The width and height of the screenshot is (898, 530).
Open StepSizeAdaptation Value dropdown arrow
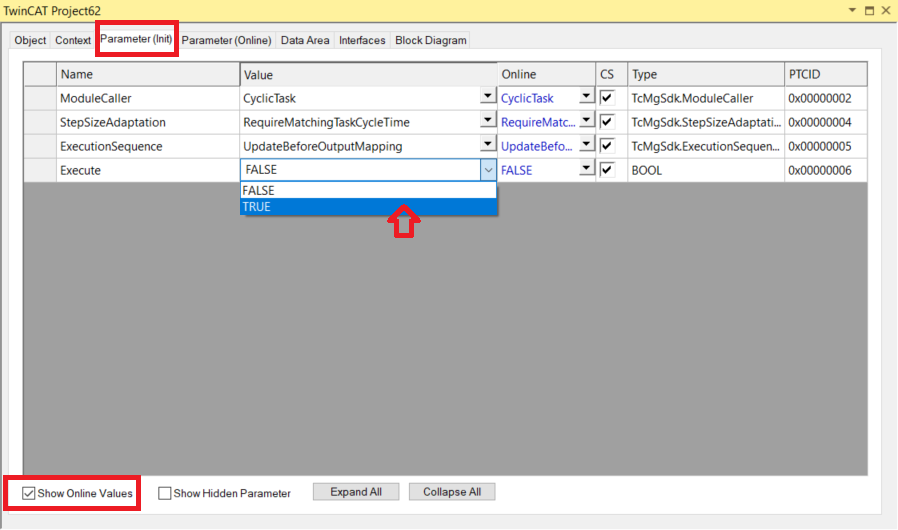(487, 120)
